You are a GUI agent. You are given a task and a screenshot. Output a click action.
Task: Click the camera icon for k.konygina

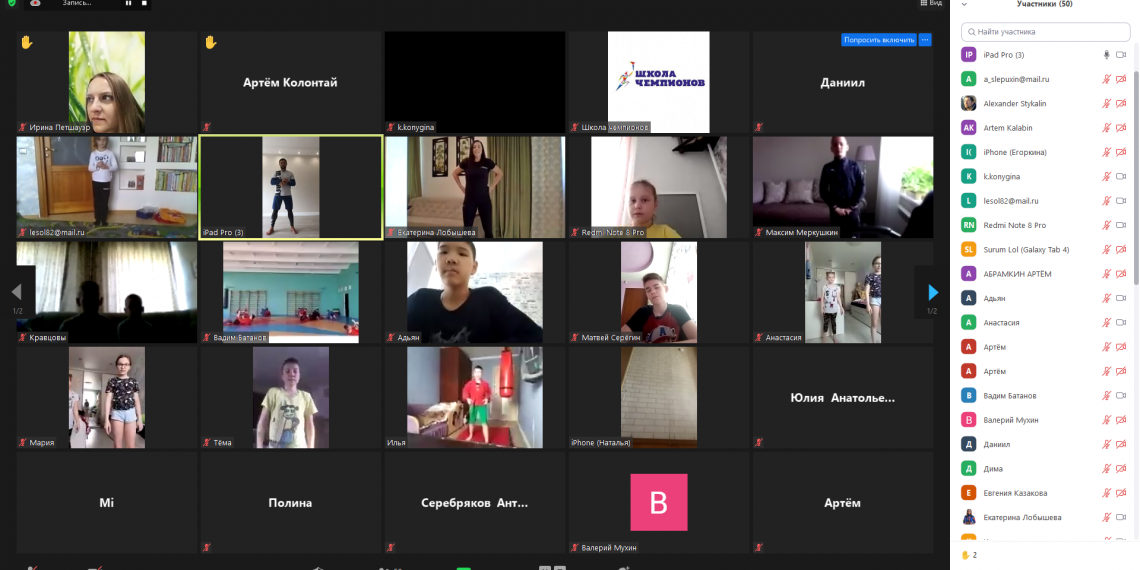tap(1121, 177)
